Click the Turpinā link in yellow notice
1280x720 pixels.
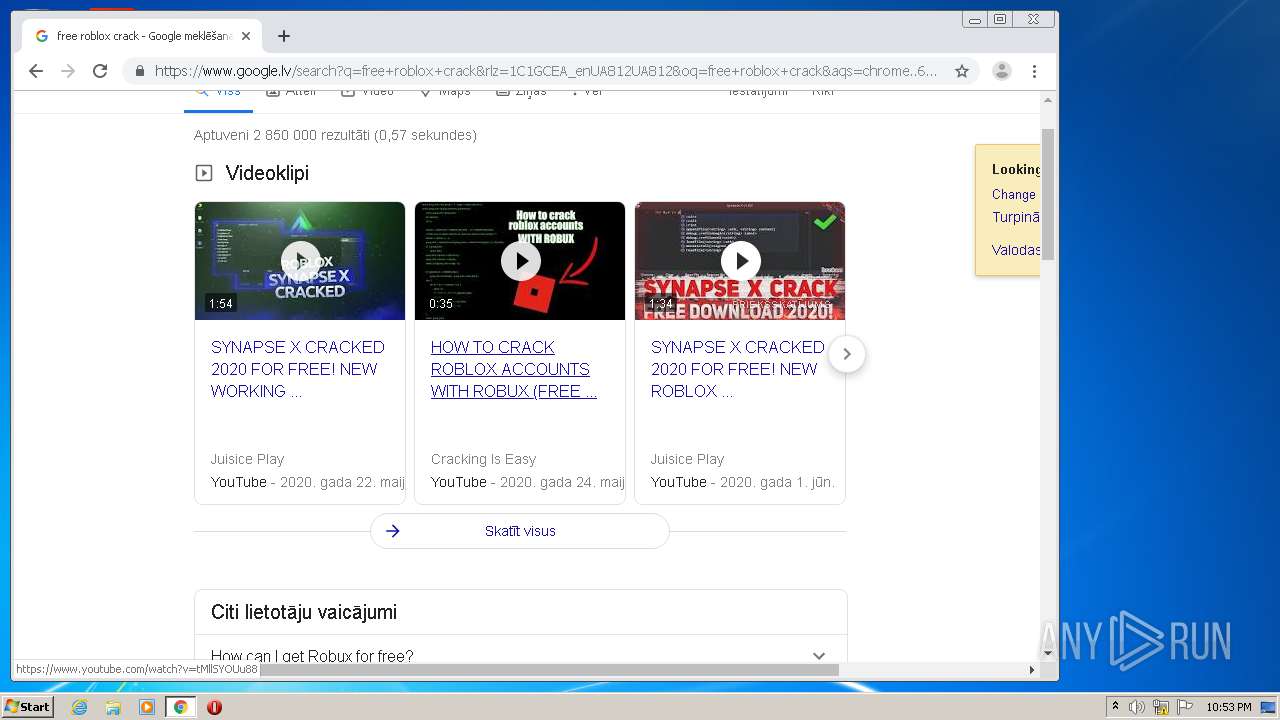point(1016,217)
